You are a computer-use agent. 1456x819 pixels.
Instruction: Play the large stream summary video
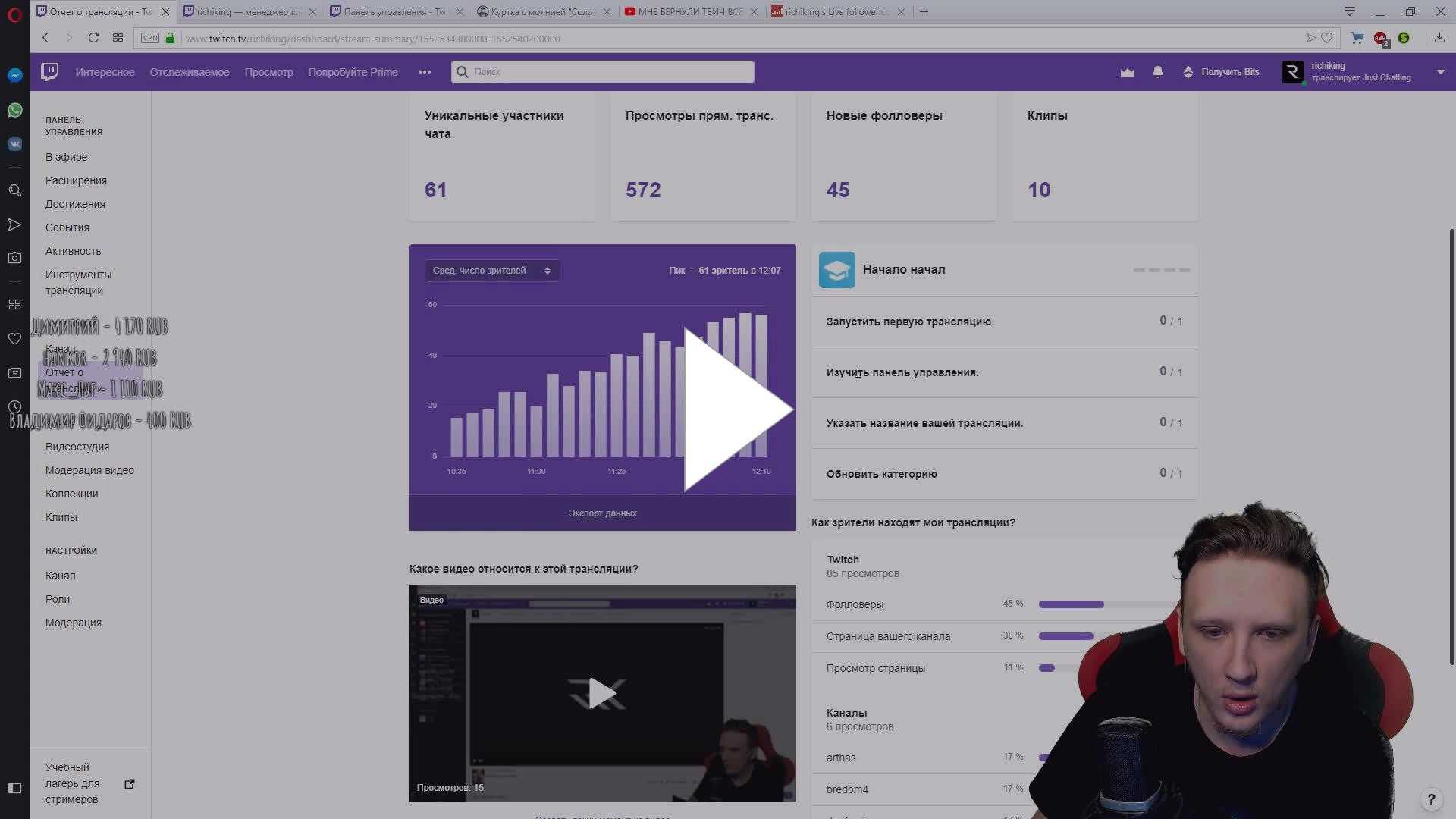[737, 409]
